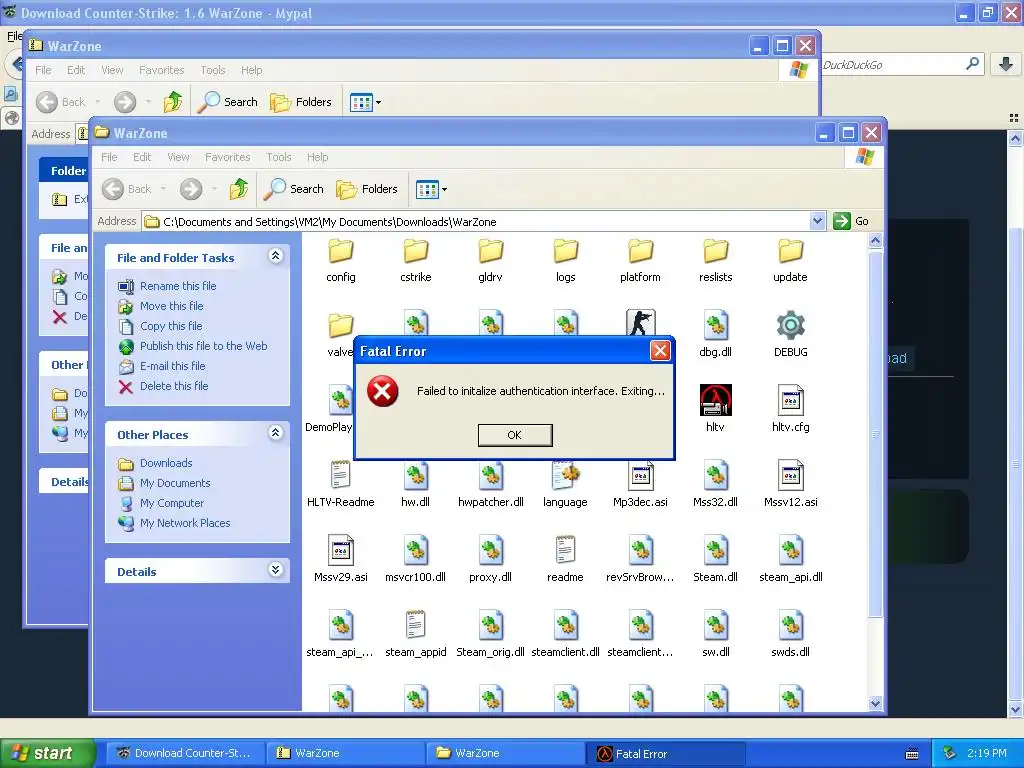
Task: Select the Mssv29.asi file
Action: tap(340, 559)
